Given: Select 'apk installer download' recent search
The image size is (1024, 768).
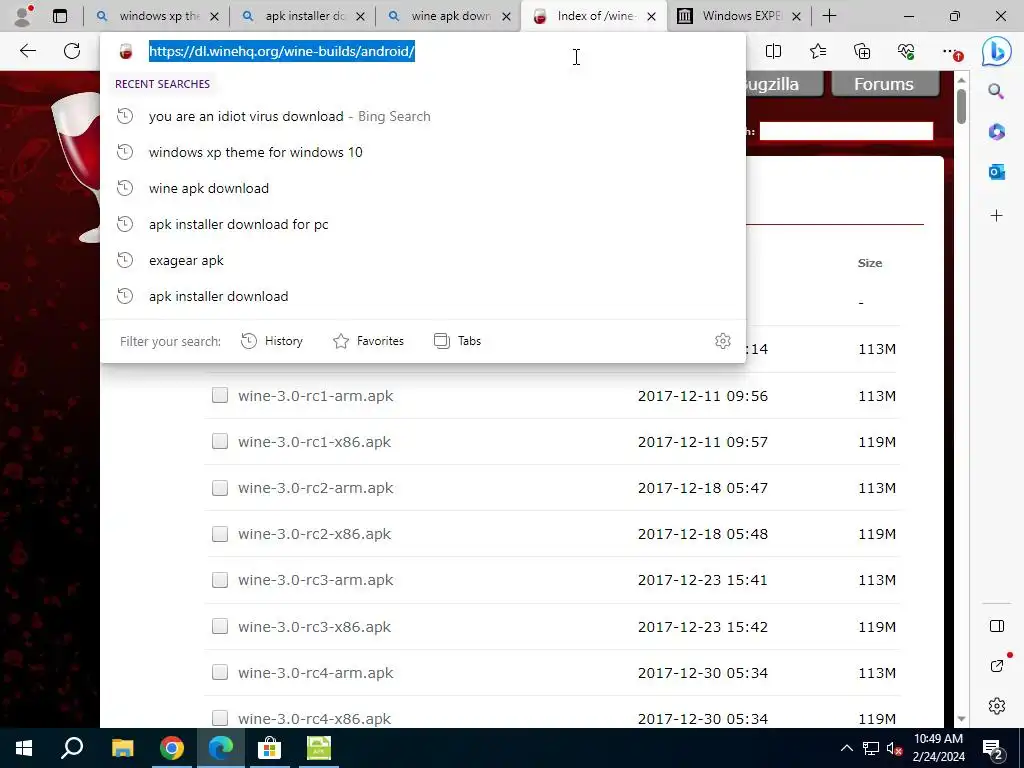Looking at the screenshot, I should pyautogui.click(x=423, y=296).
